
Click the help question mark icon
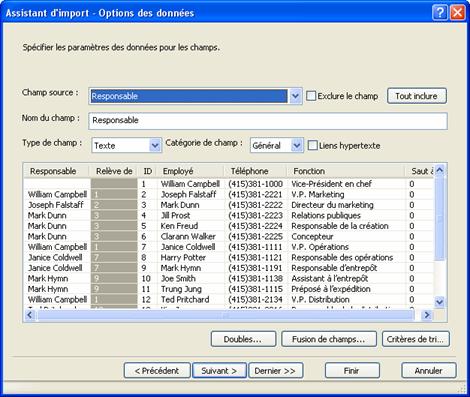pos(440,13)
